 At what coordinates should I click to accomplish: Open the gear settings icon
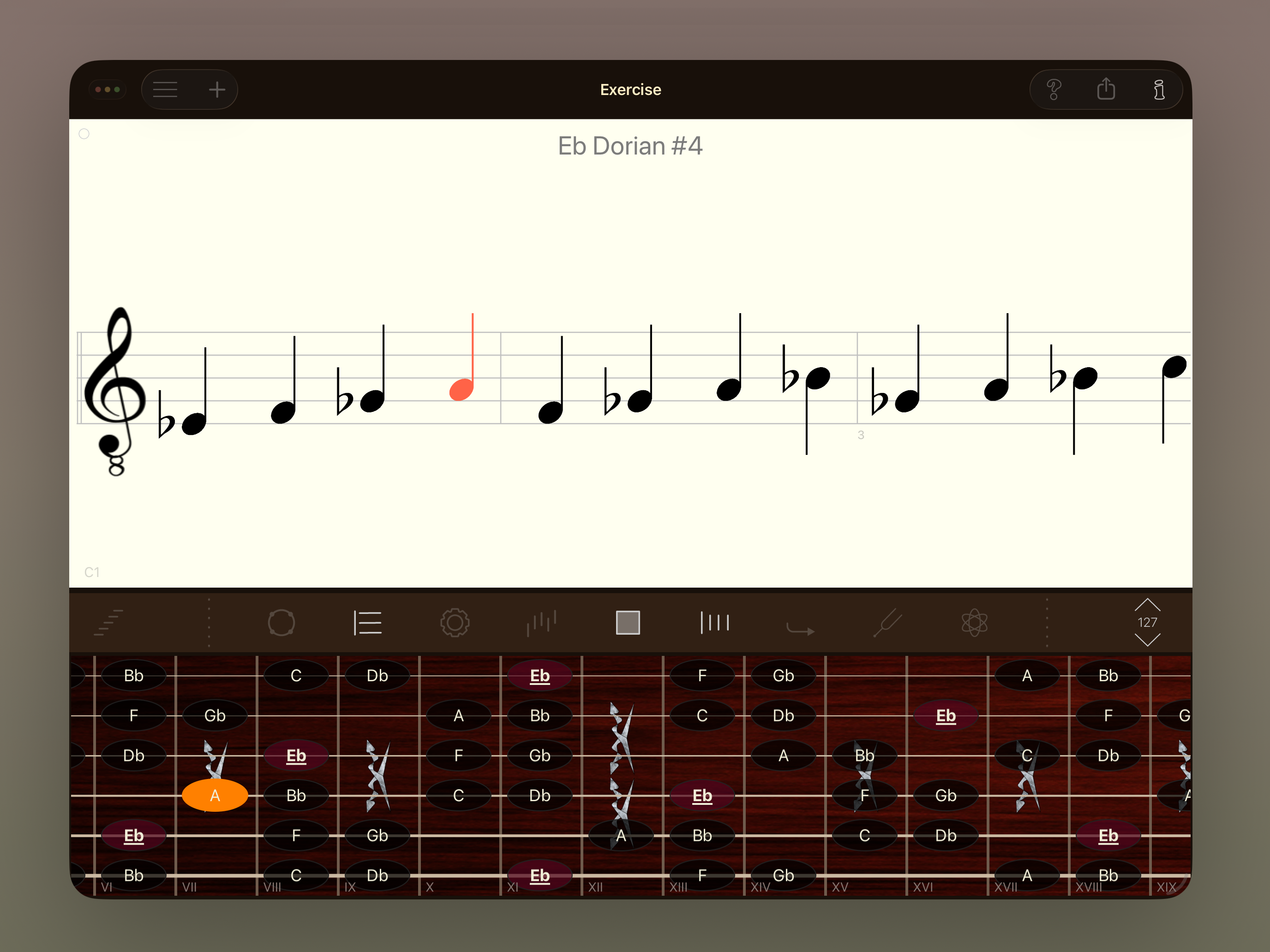455,623
